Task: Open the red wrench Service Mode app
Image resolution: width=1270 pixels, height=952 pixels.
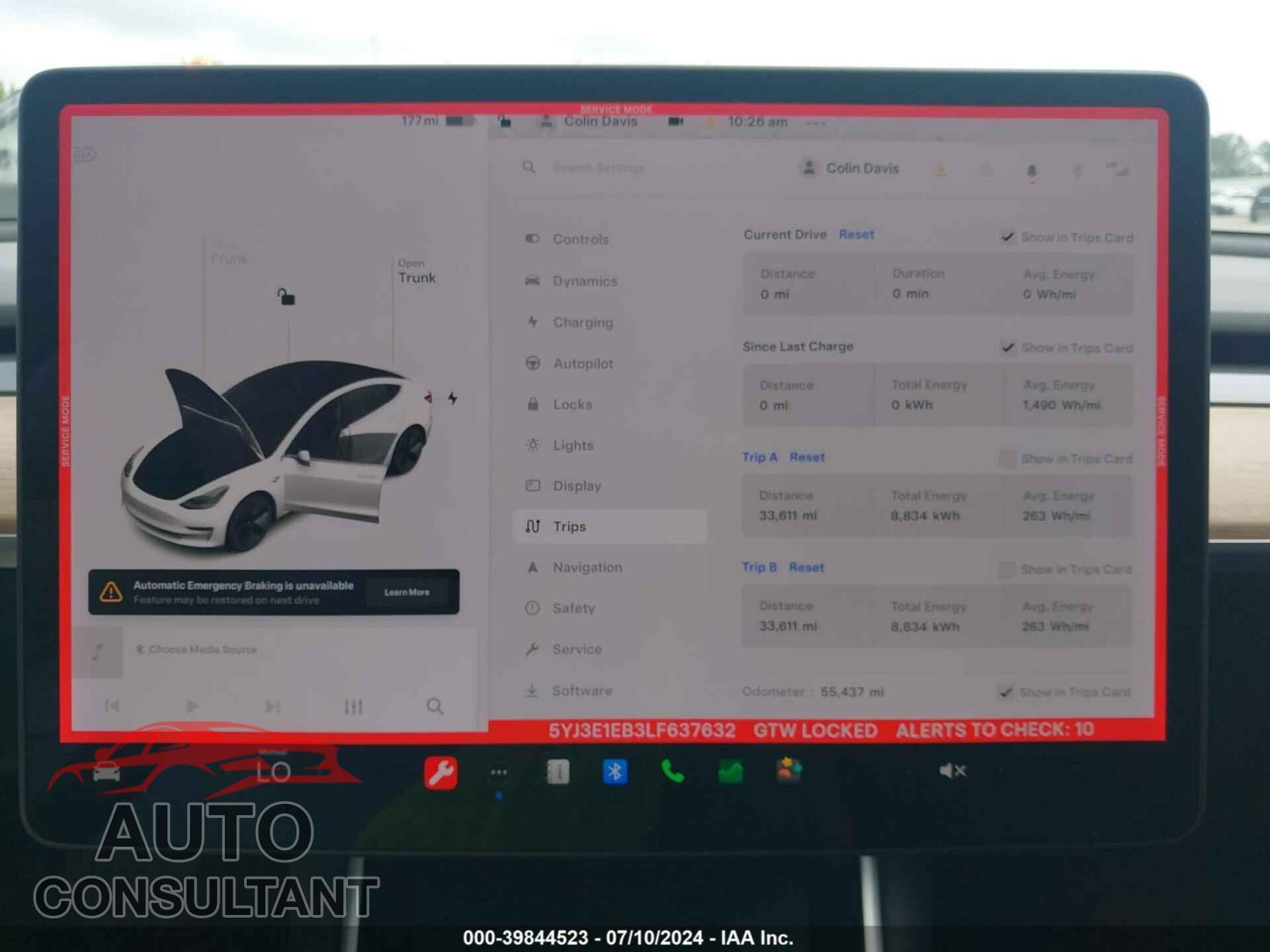Action: click(441, 773)
